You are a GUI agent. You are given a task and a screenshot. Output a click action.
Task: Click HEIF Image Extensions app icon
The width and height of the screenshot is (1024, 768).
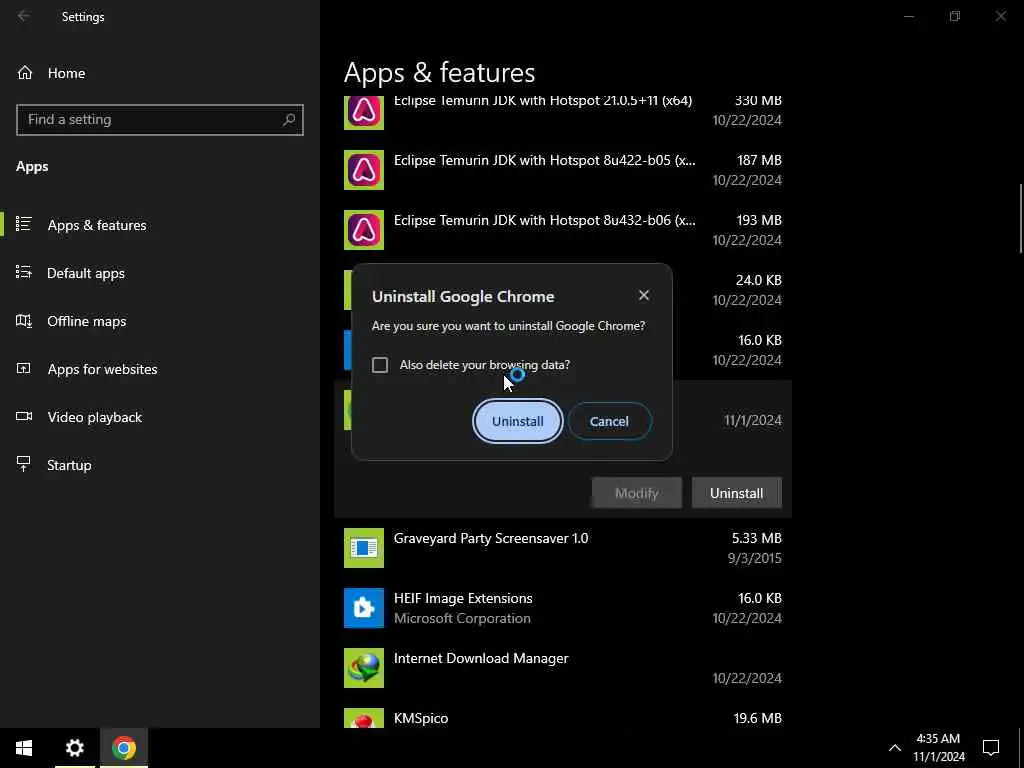[364, 608]
